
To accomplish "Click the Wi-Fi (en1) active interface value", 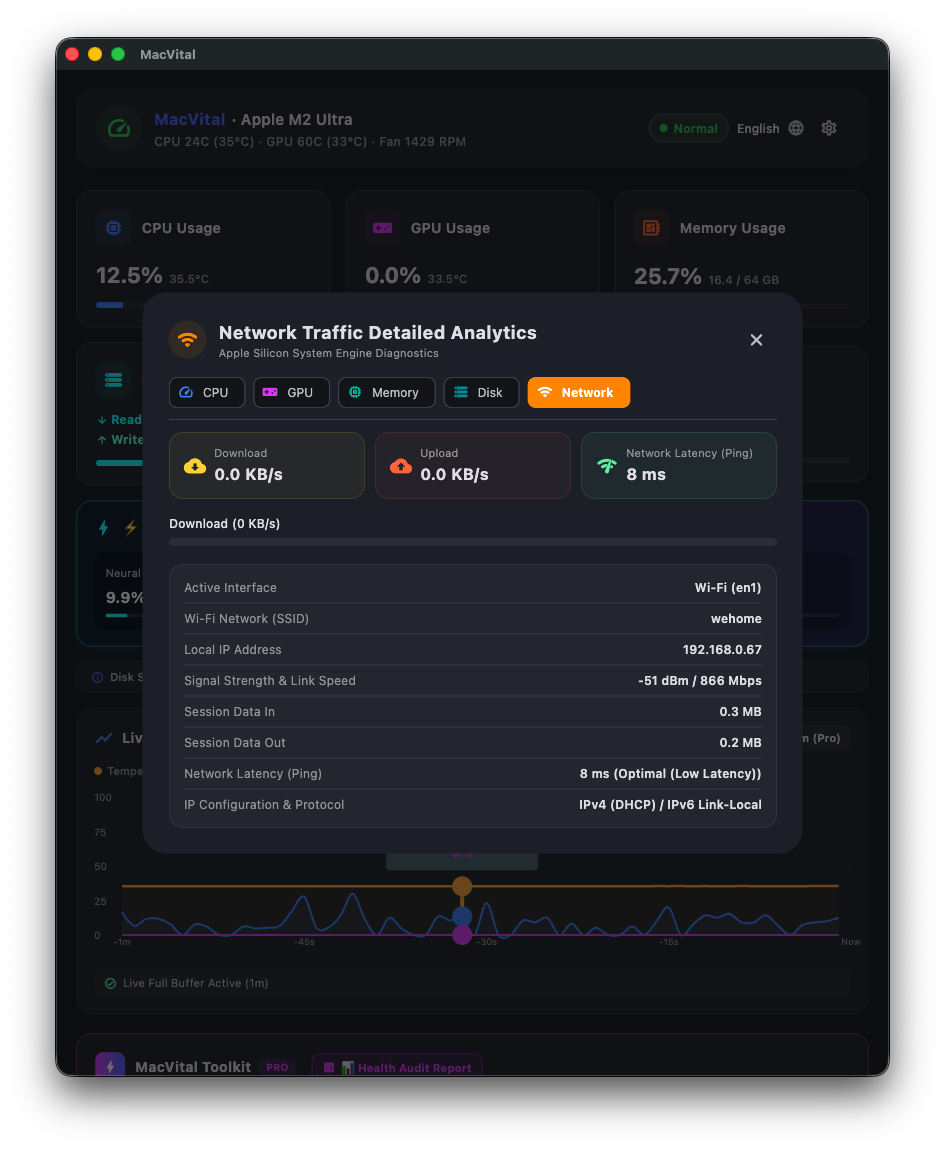I will (728, 587).
